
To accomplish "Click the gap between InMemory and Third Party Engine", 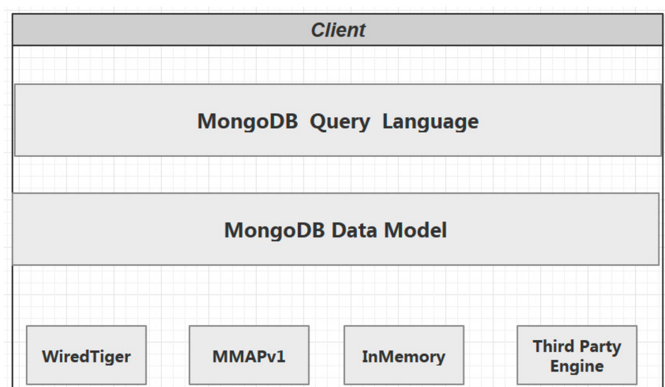I will point(490,355).
